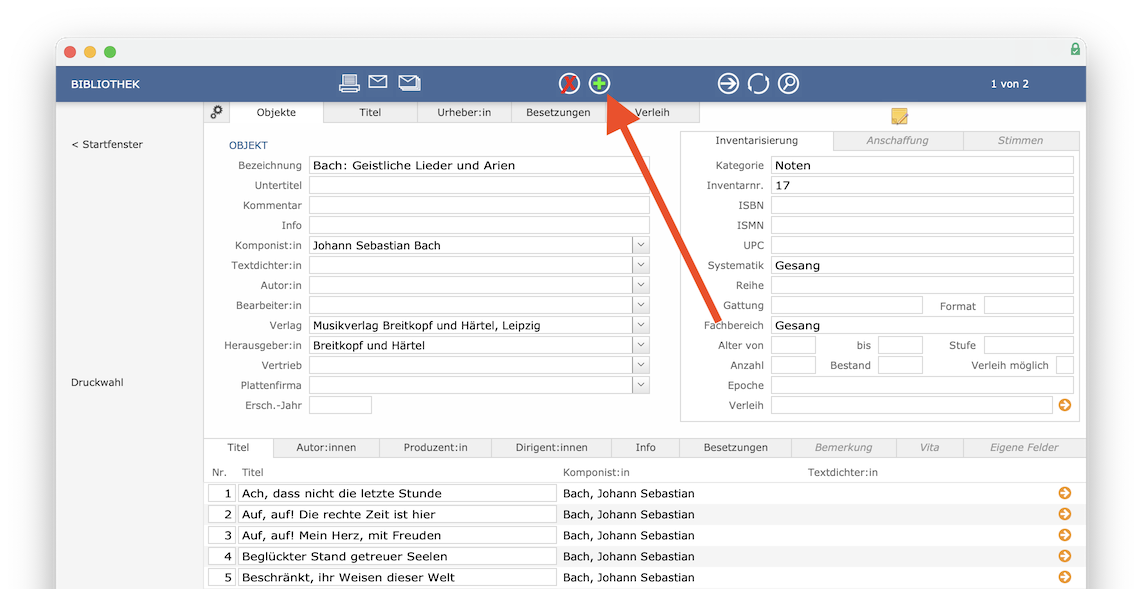Expand the Komponist:in dropdown
The image size is (1142, 589).
coord(641,245)
